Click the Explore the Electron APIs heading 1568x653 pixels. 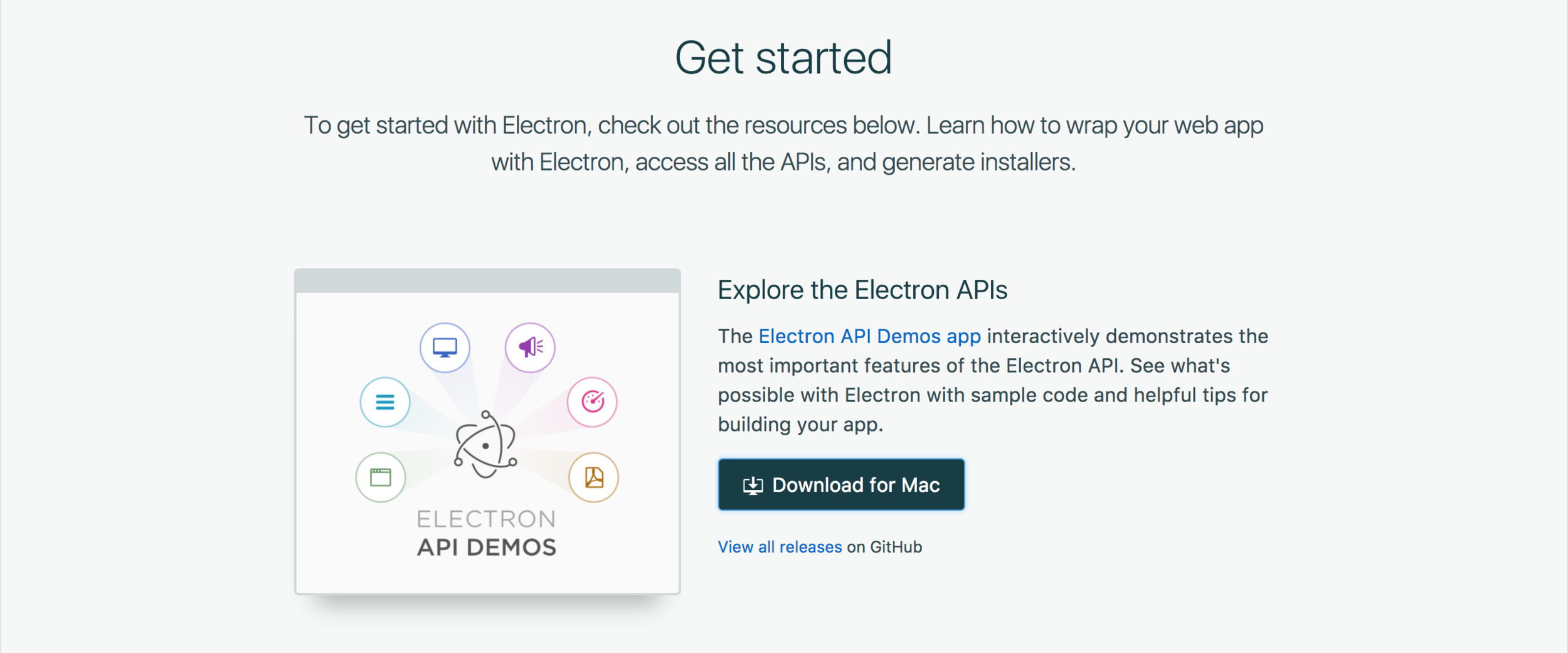click(862, 290)
